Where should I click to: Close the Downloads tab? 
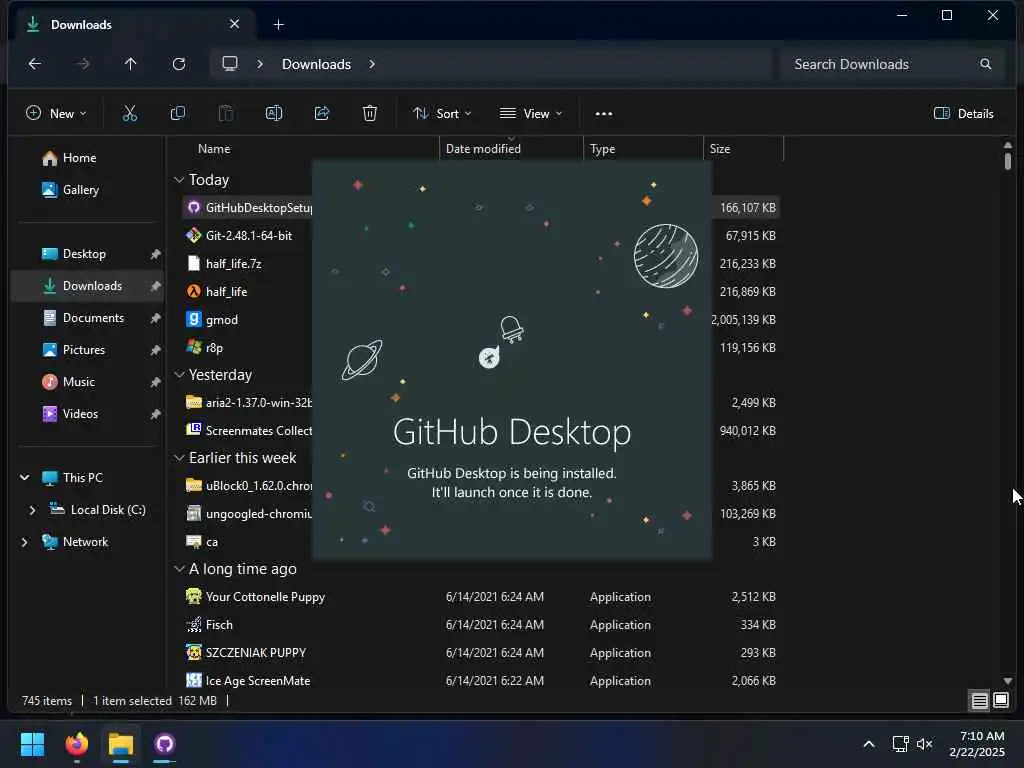pos(234,24)
